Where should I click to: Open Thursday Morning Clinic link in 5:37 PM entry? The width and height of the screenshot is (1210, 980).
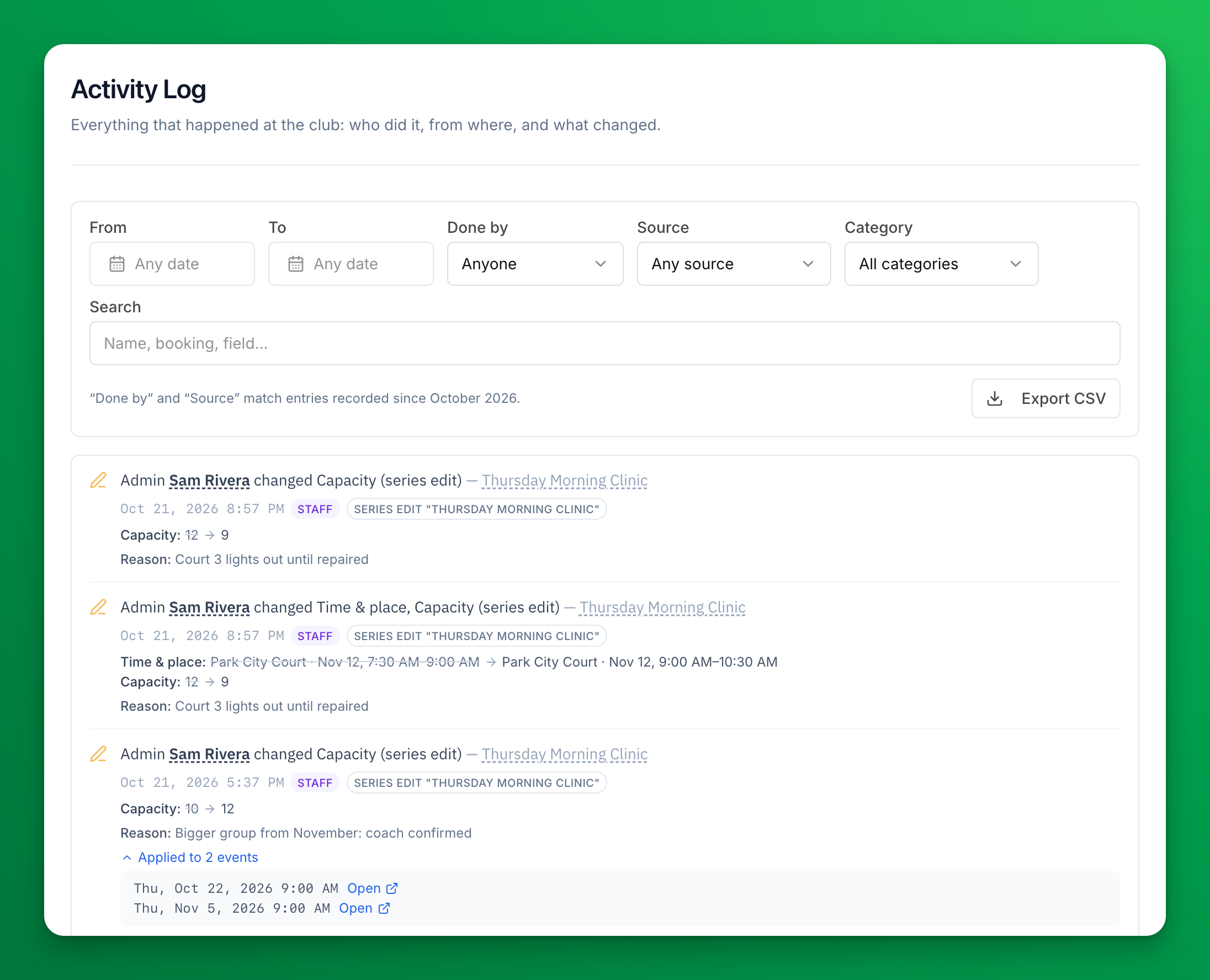[565, 754]
